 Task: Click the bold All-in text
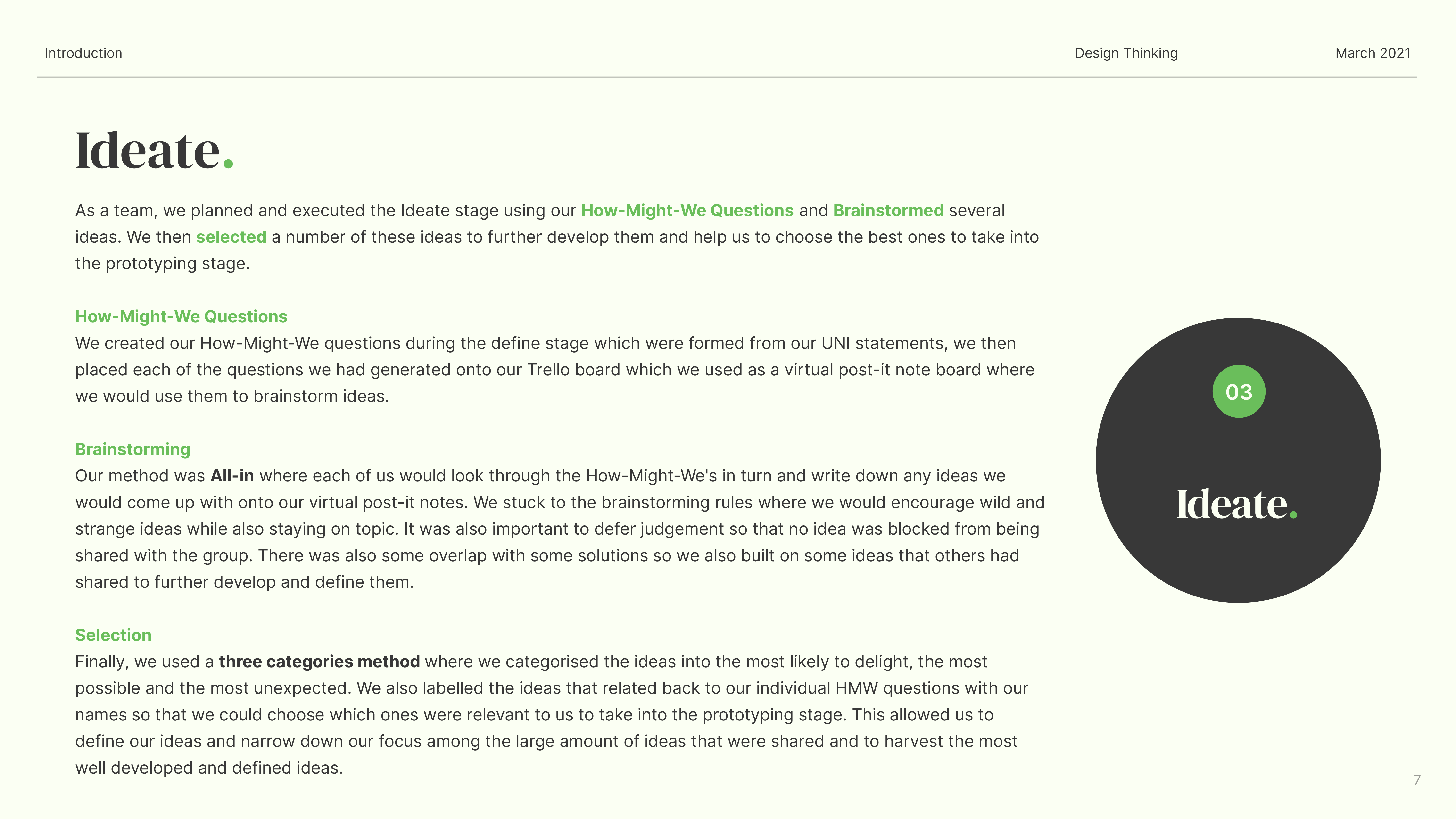(x=232, y=476)
